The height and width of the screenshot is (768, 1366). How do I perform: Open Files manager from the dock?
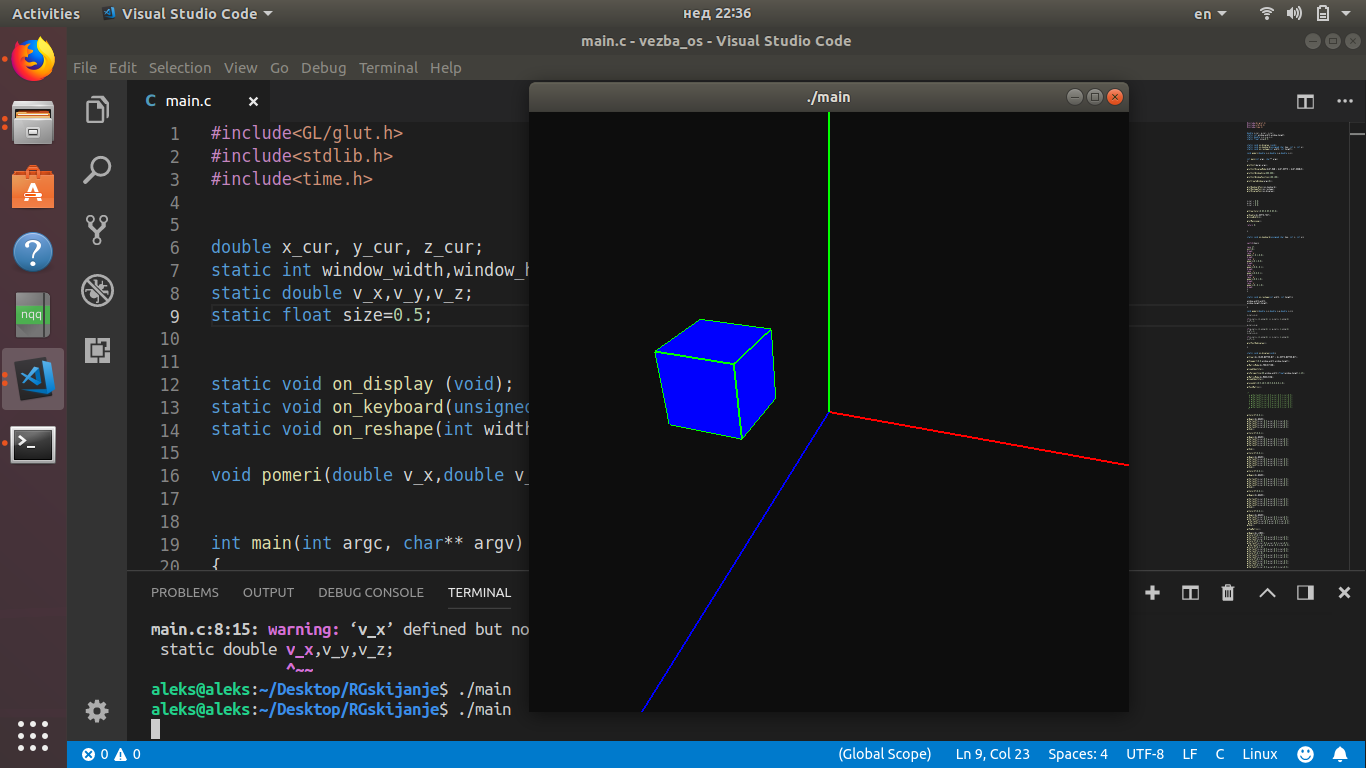33,123
